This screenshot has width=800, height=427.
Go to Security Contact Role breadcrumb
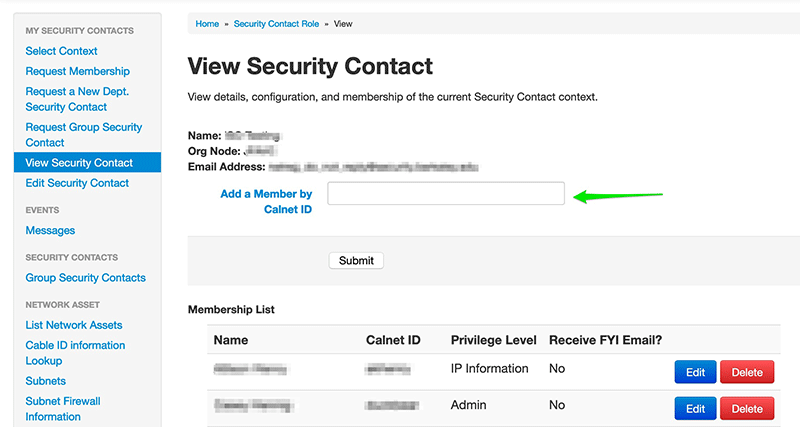276,24
